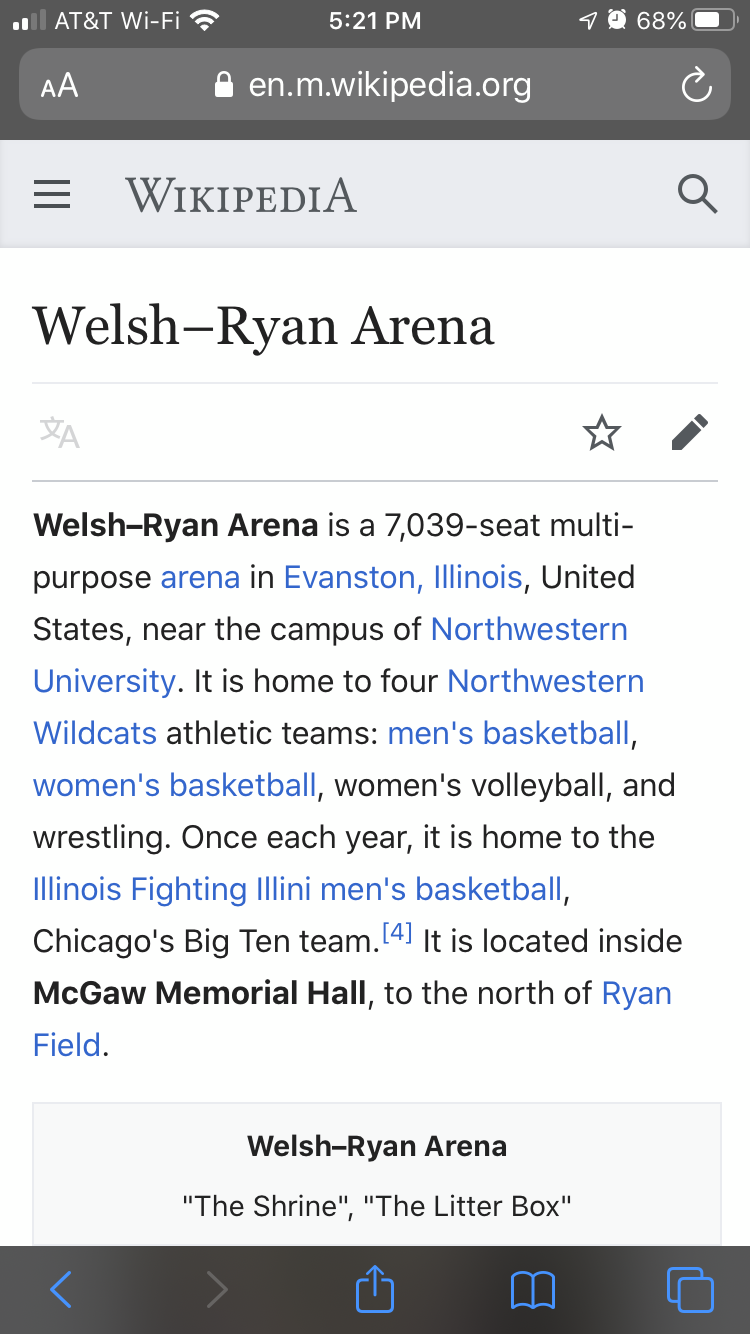The height and width of the screenshot is (1334, 750).
Task: Go back using Safari's back arrow
Action: click(61, 1290)
